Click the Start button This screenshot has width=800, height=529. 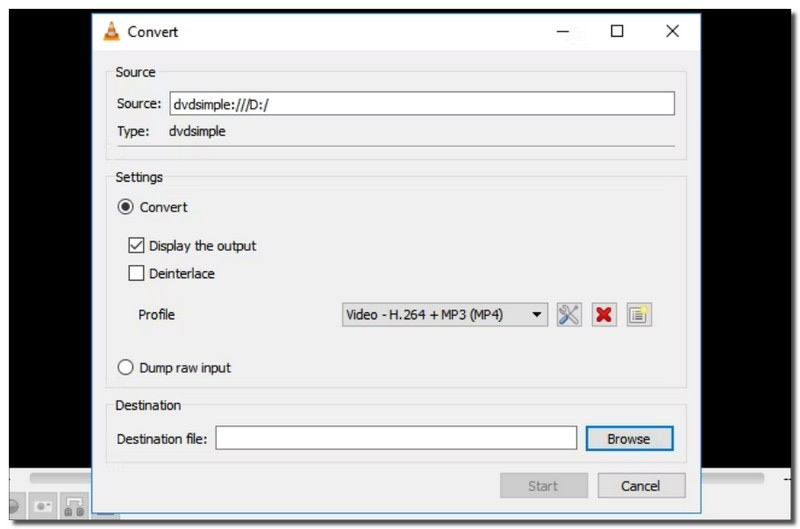(543, 486)
